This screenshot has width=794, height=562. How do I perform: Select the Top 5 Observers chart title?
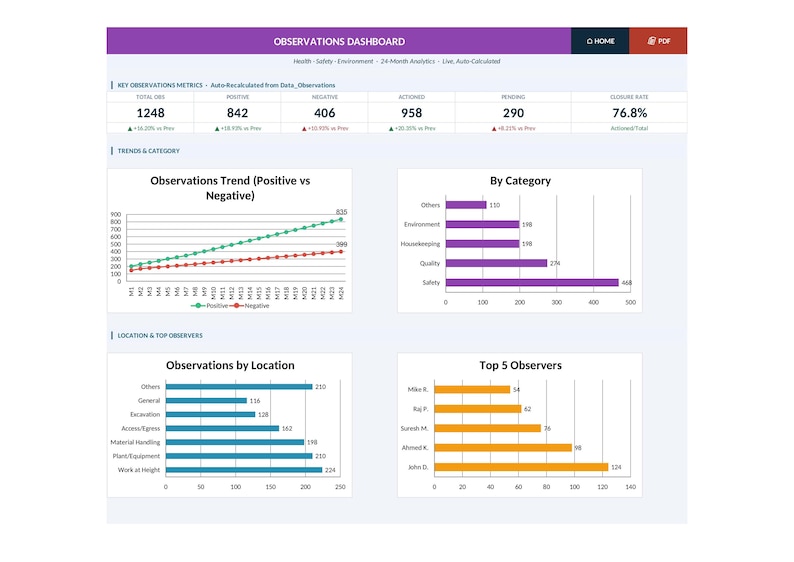coord(521,365)
